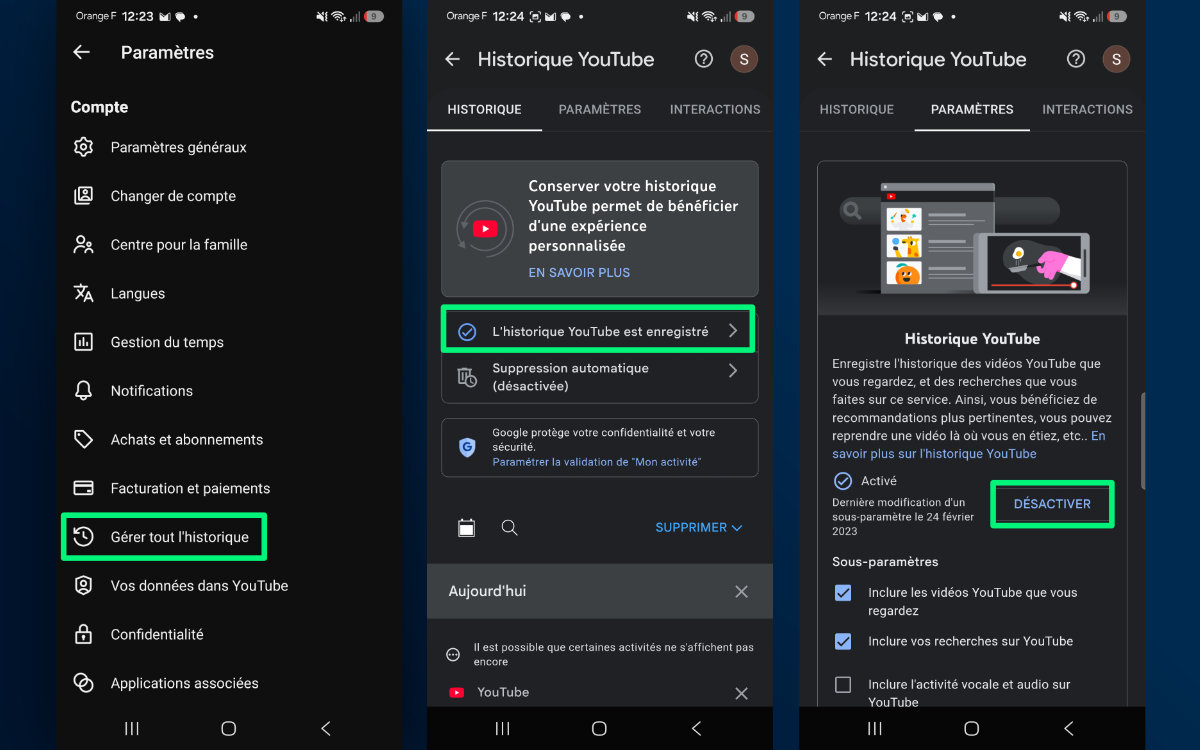Go back from right Historique YouTube screen

click(824, 60)
